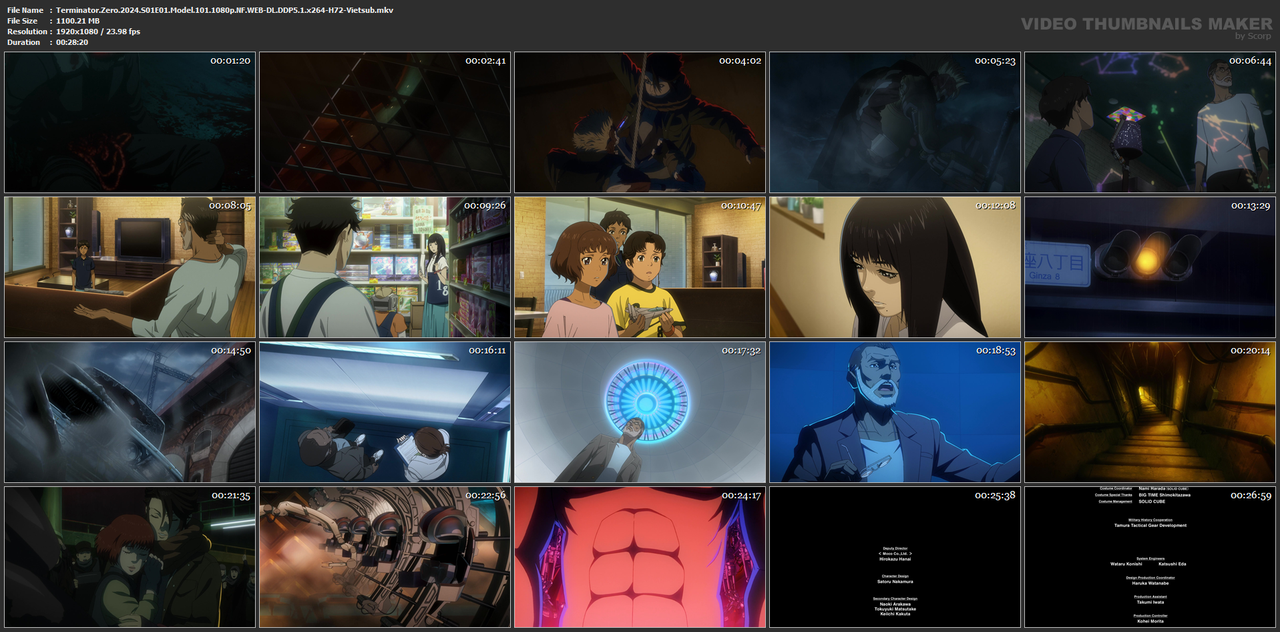
Task: Open the thumbnail stamped 00:02:41
Action: pyautogui.click(x=385, y=122)
